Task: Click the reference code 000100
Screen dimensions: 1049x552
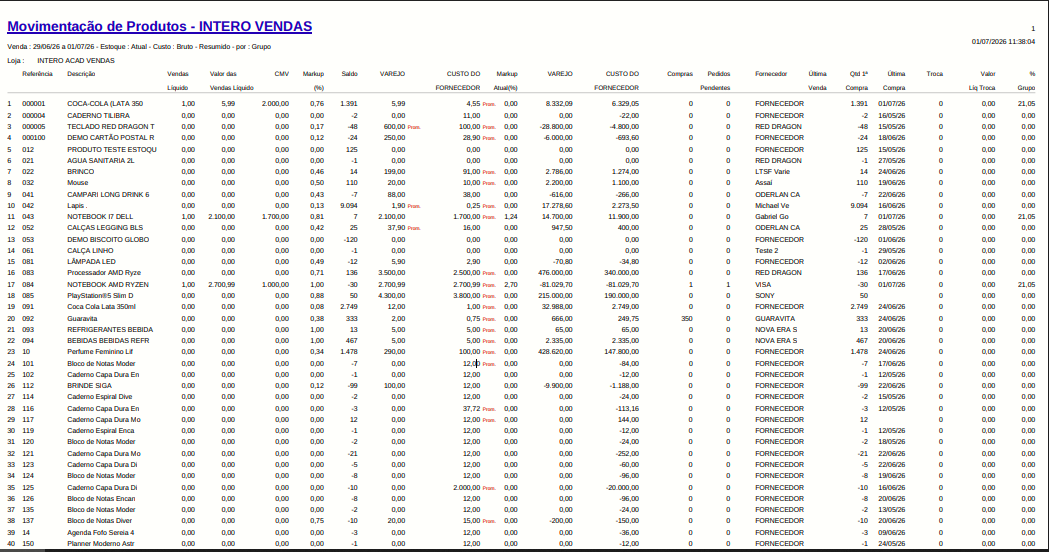Action: [x=33, y=138]
